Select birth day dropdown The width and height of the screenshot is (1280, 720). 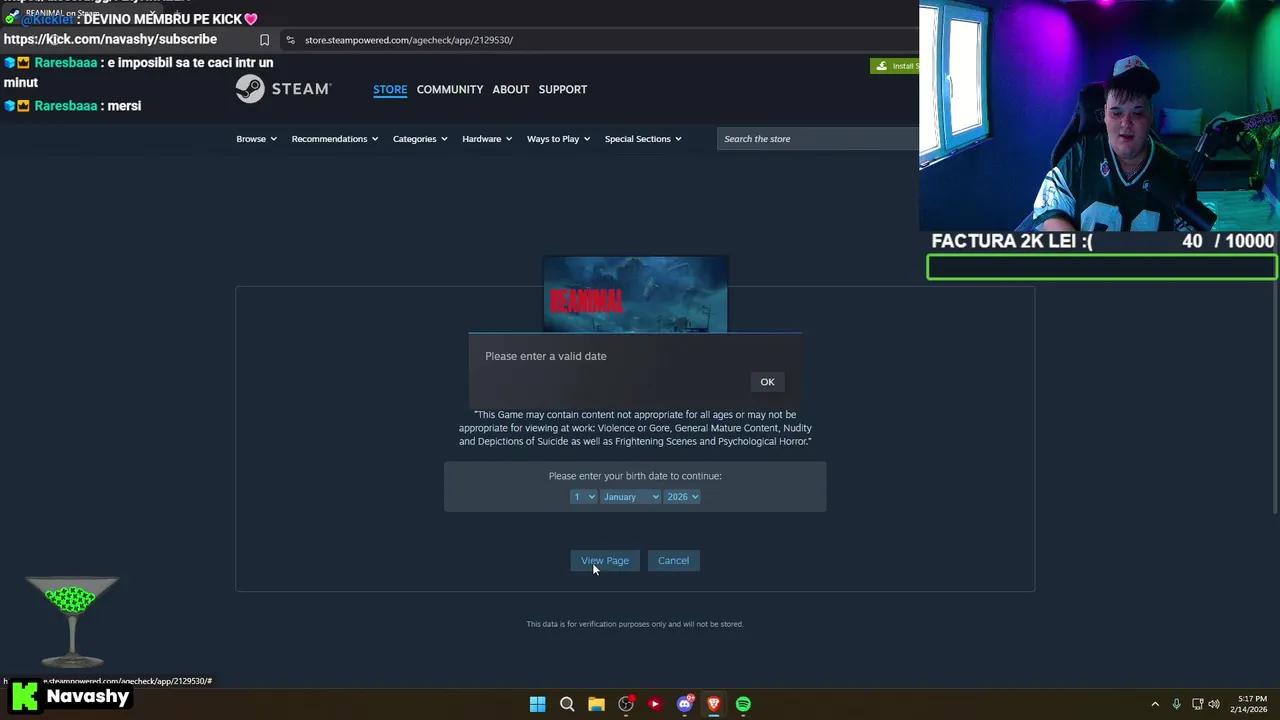pos(584,497)
